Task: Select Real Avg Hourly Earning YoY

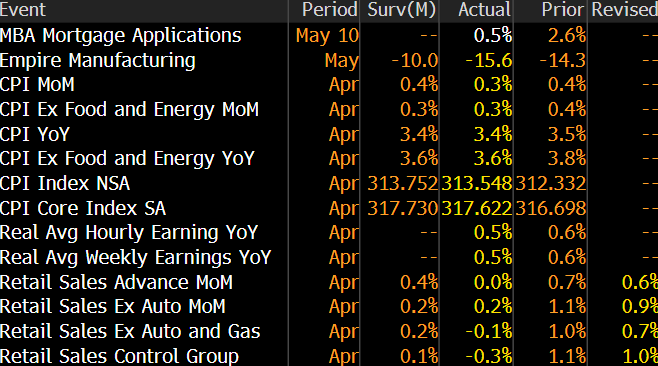Action: (x=129, y=233)
